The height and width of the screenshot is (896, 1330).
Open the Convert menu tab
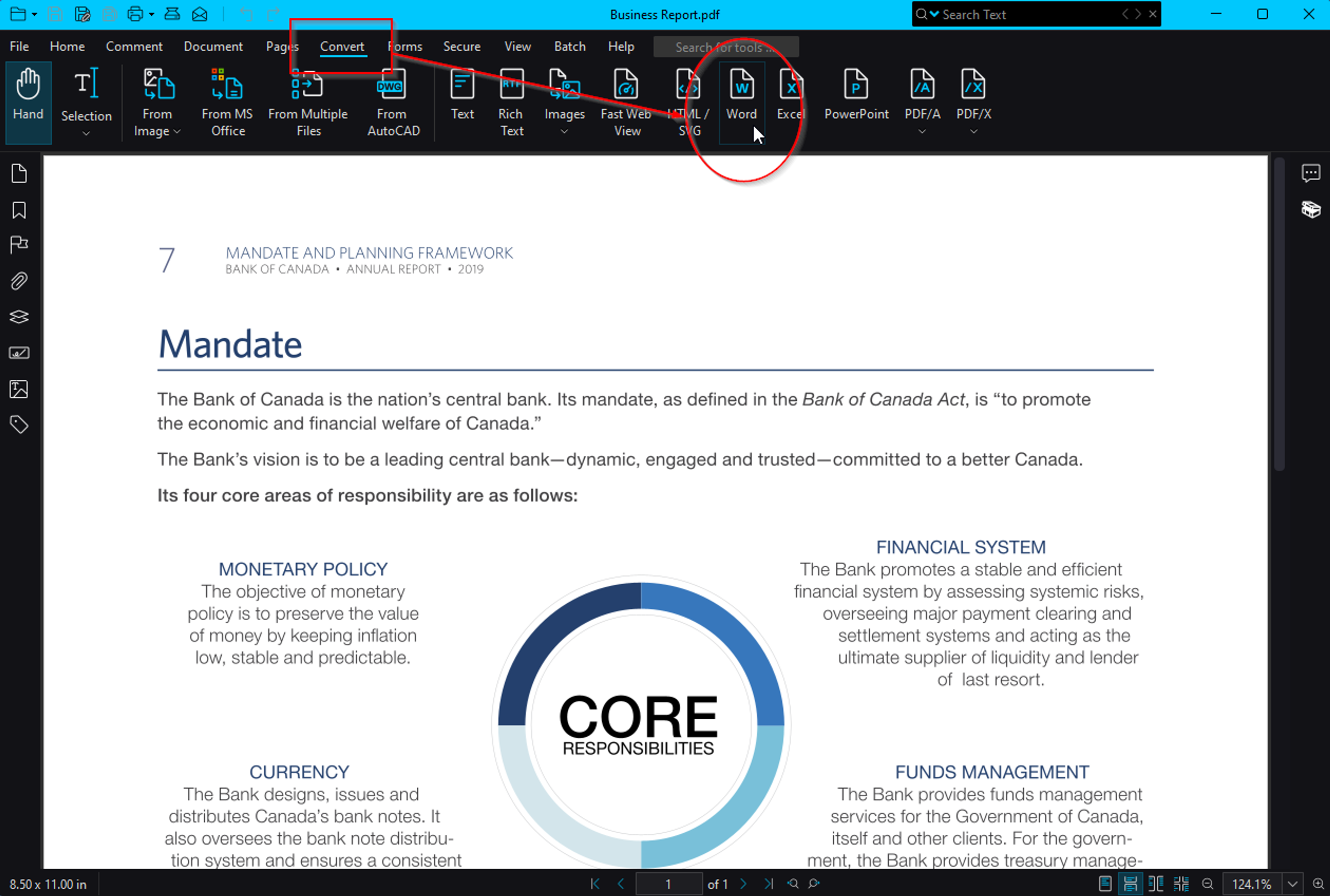[x=342, y=46]
